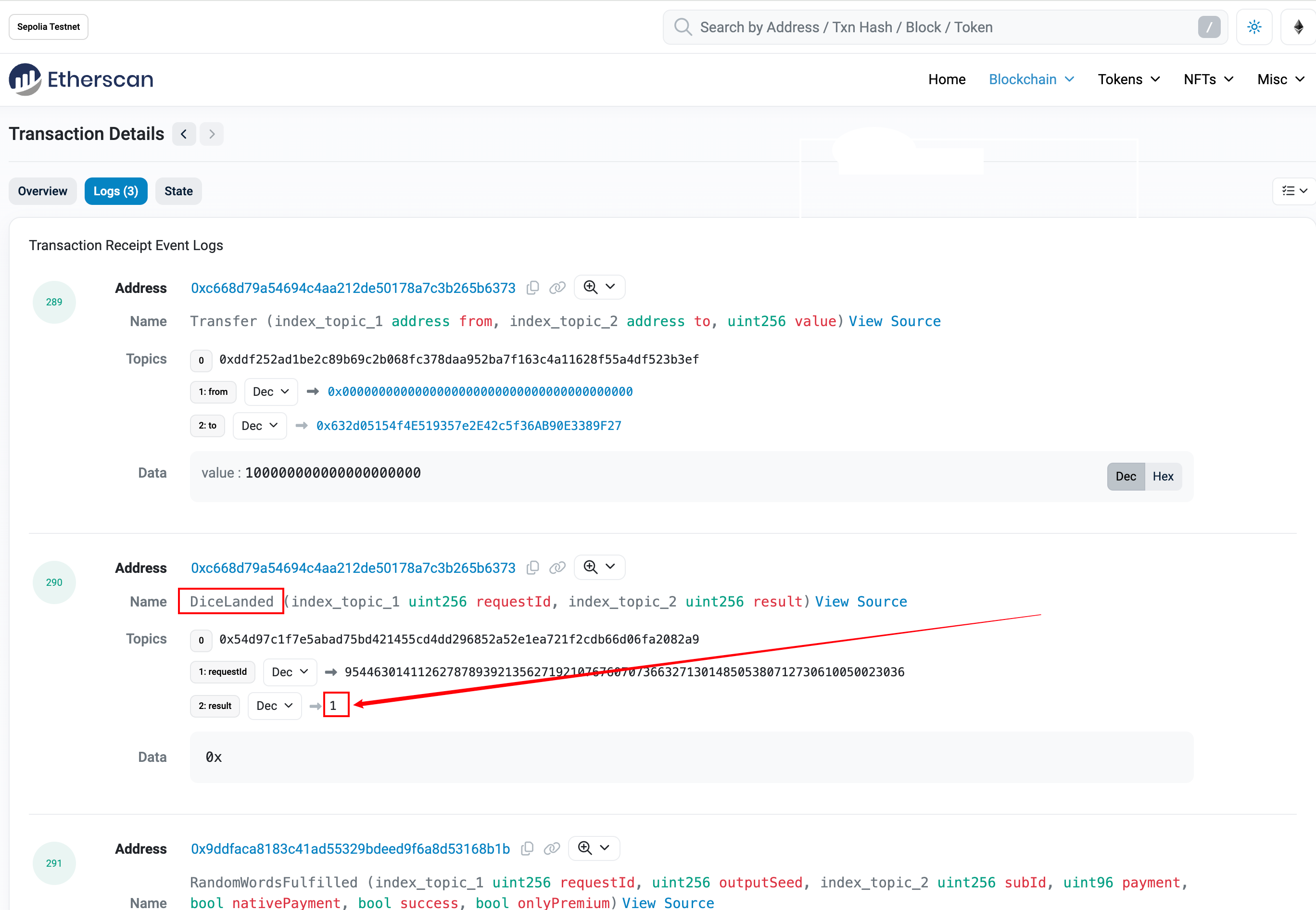1316x910 pixels.
Task: Open the 0x632d05154f to address link
Action: click(x=468, y=426)
